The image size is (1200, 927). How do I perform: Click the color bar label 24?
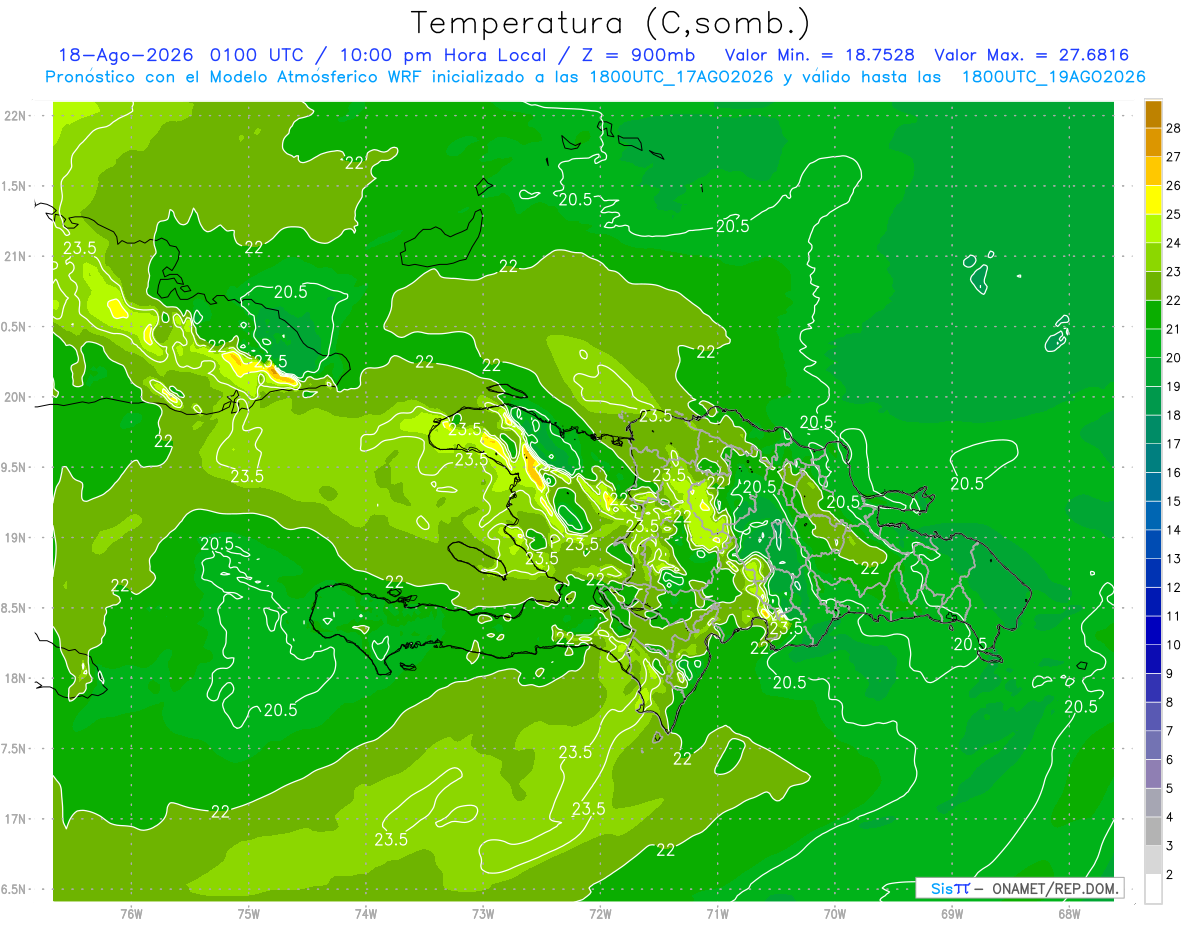point(1174,243)
